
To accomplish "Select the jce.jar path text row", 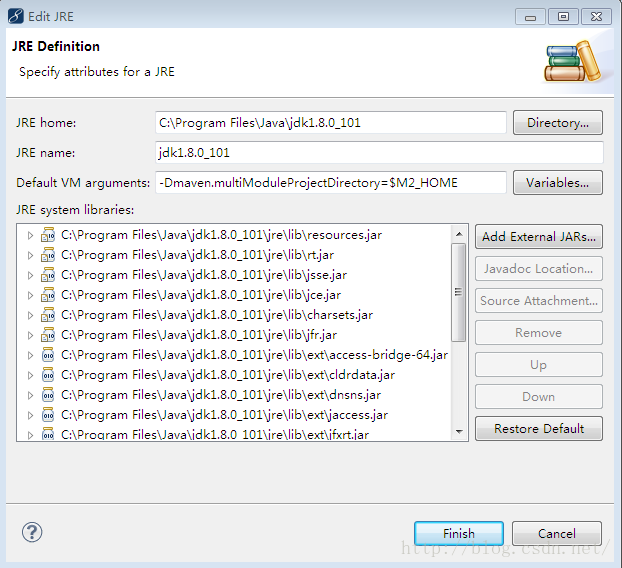I will [x=201, y=295].
